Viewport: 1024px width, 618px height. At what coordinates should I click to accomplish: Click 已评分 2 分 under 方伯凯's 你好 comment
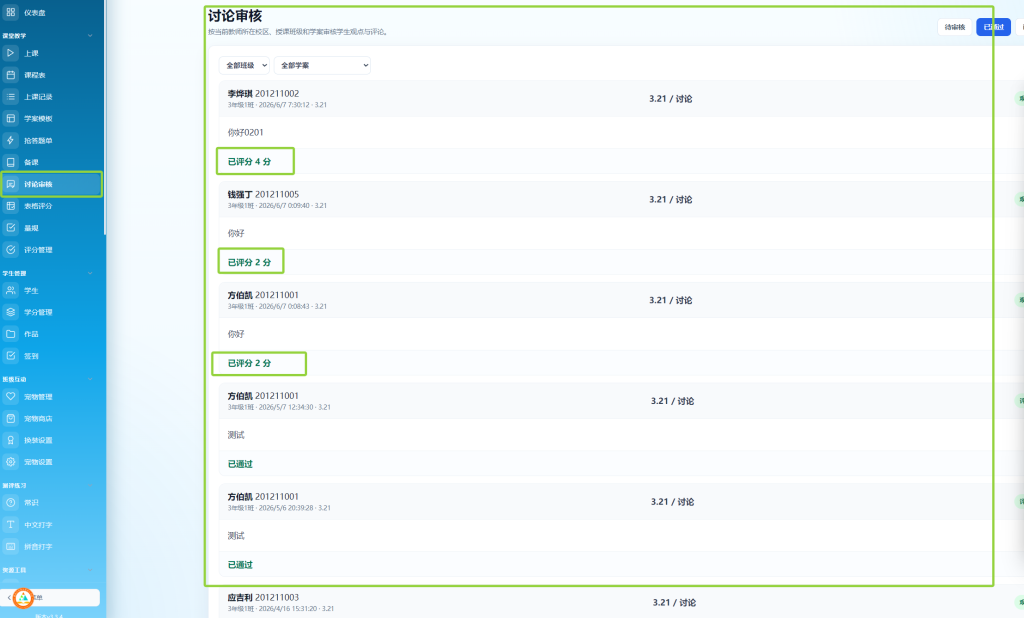point(249,363)
